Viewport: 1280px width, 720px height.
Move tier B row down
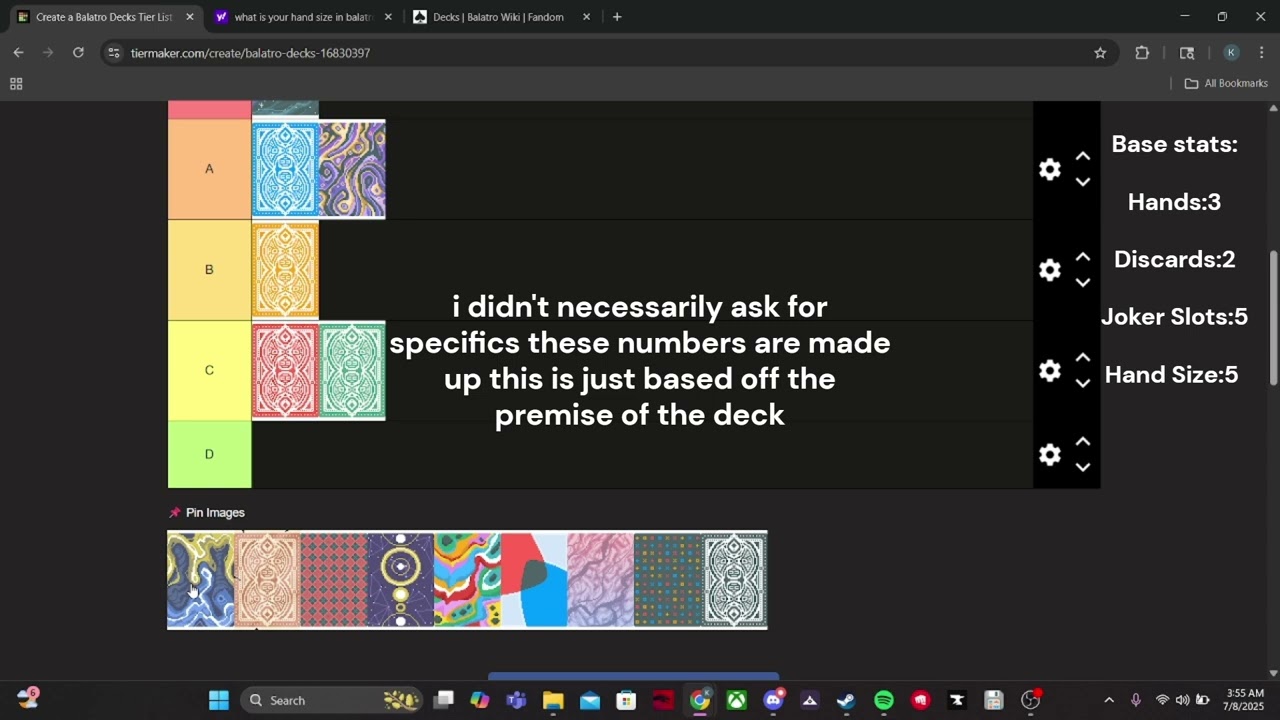tap(1083, 282)
